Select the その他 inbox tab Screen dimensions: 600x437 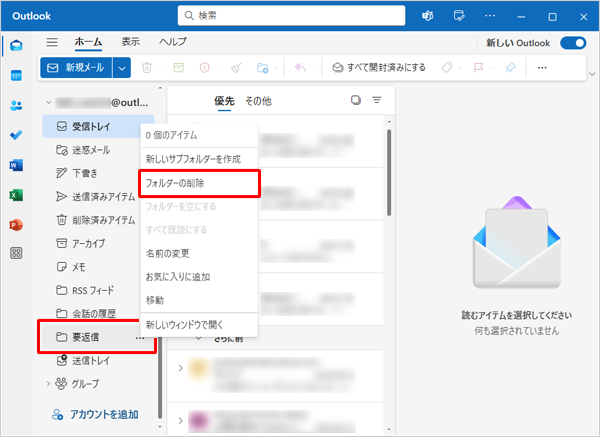(258, 101)
